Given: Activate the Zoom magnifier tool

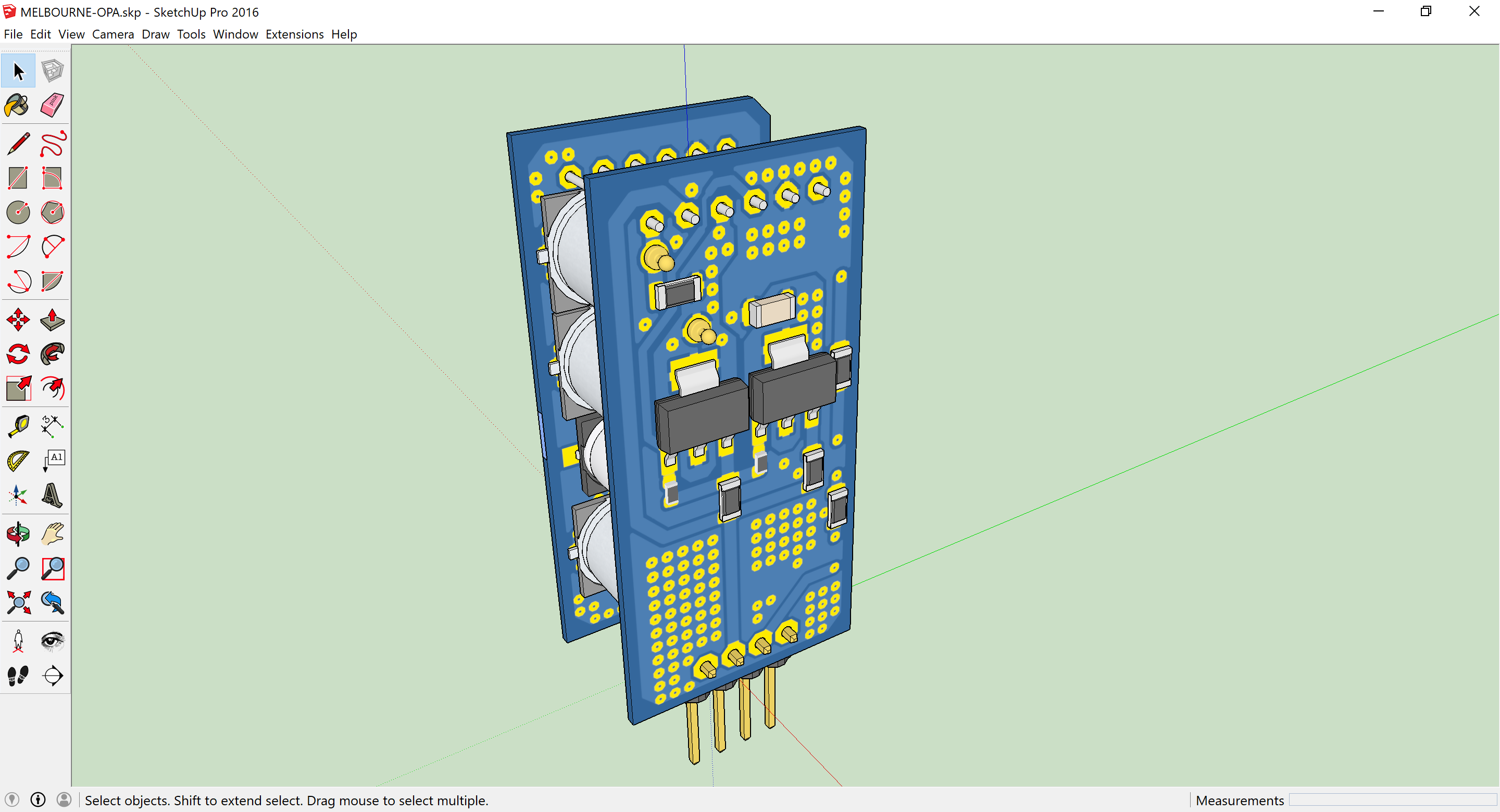Looking at the screenshot, I should click(18, 568).
